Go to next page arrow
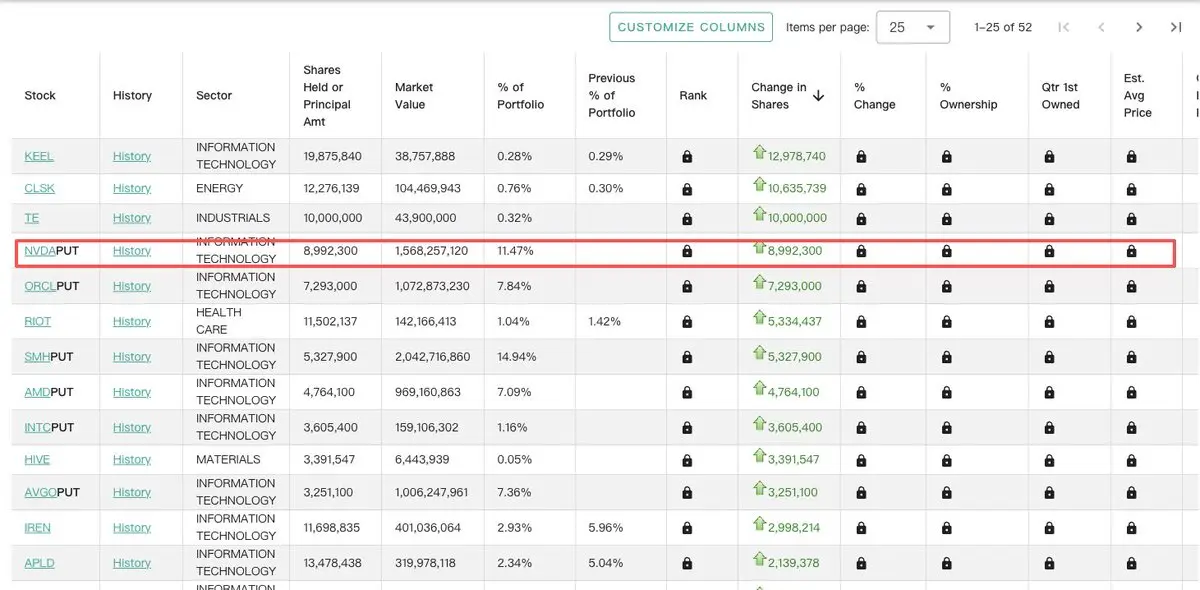 click(1139, 27)
